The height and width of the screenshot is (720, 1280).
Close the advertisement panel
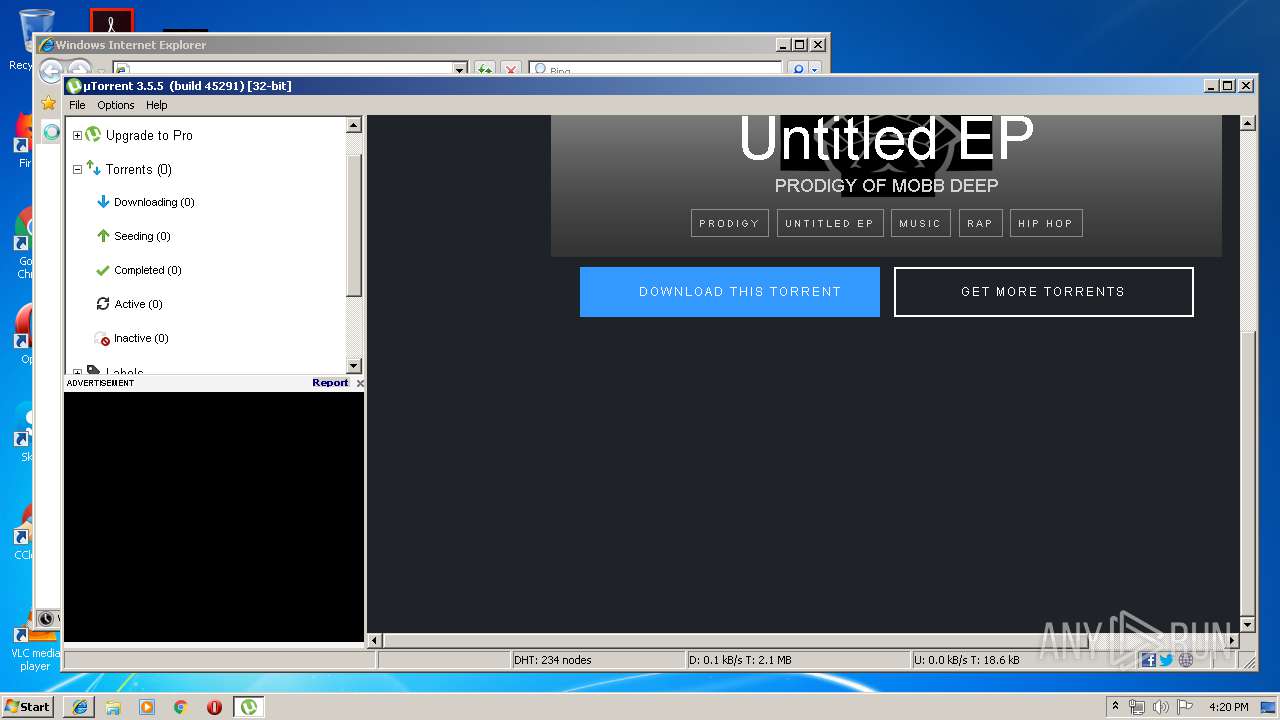click(360, 383)
